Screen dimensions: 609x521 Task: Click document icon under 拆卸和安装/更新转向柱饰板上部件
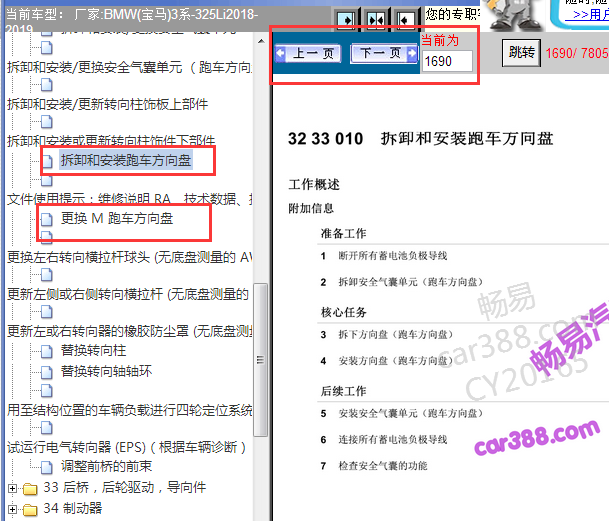click(47, 122)
